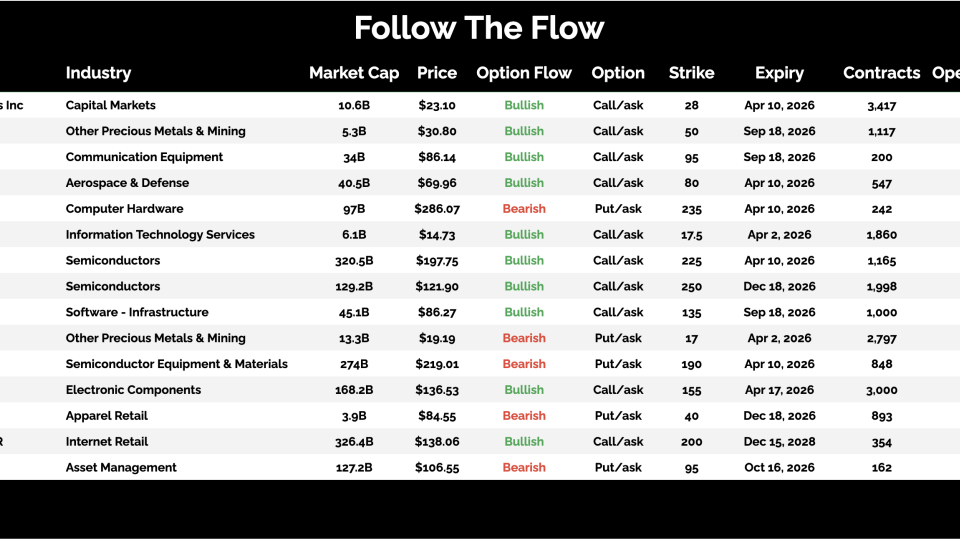Click the Price column header
Screen dimensions: 960x540
437,73
